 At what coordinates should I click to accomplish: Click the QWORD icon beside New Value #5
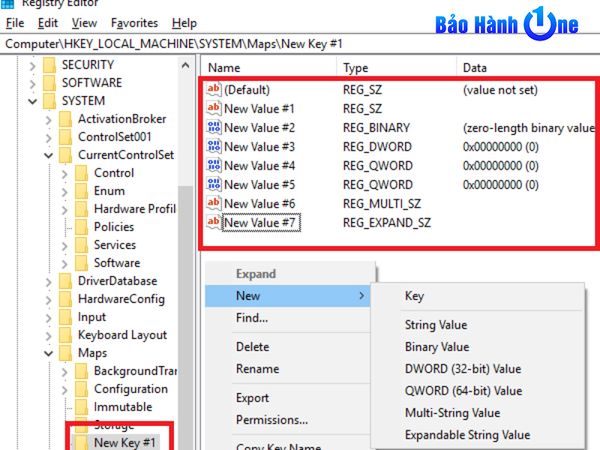[x=212, y=185]
